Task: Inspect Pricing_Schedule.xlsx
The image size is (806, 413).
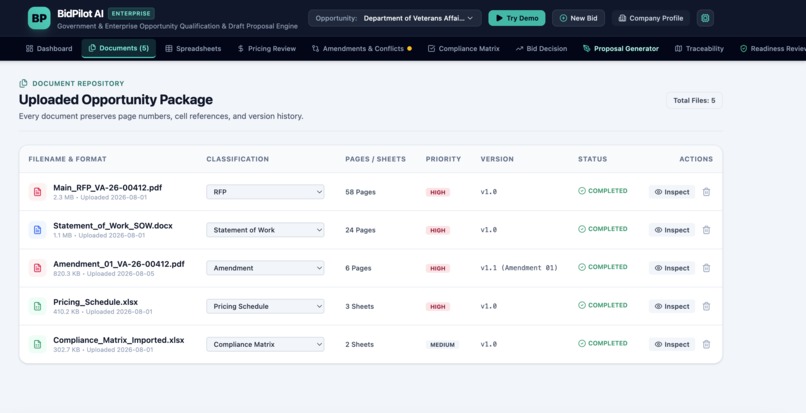Action: click(x=672, y=306)
